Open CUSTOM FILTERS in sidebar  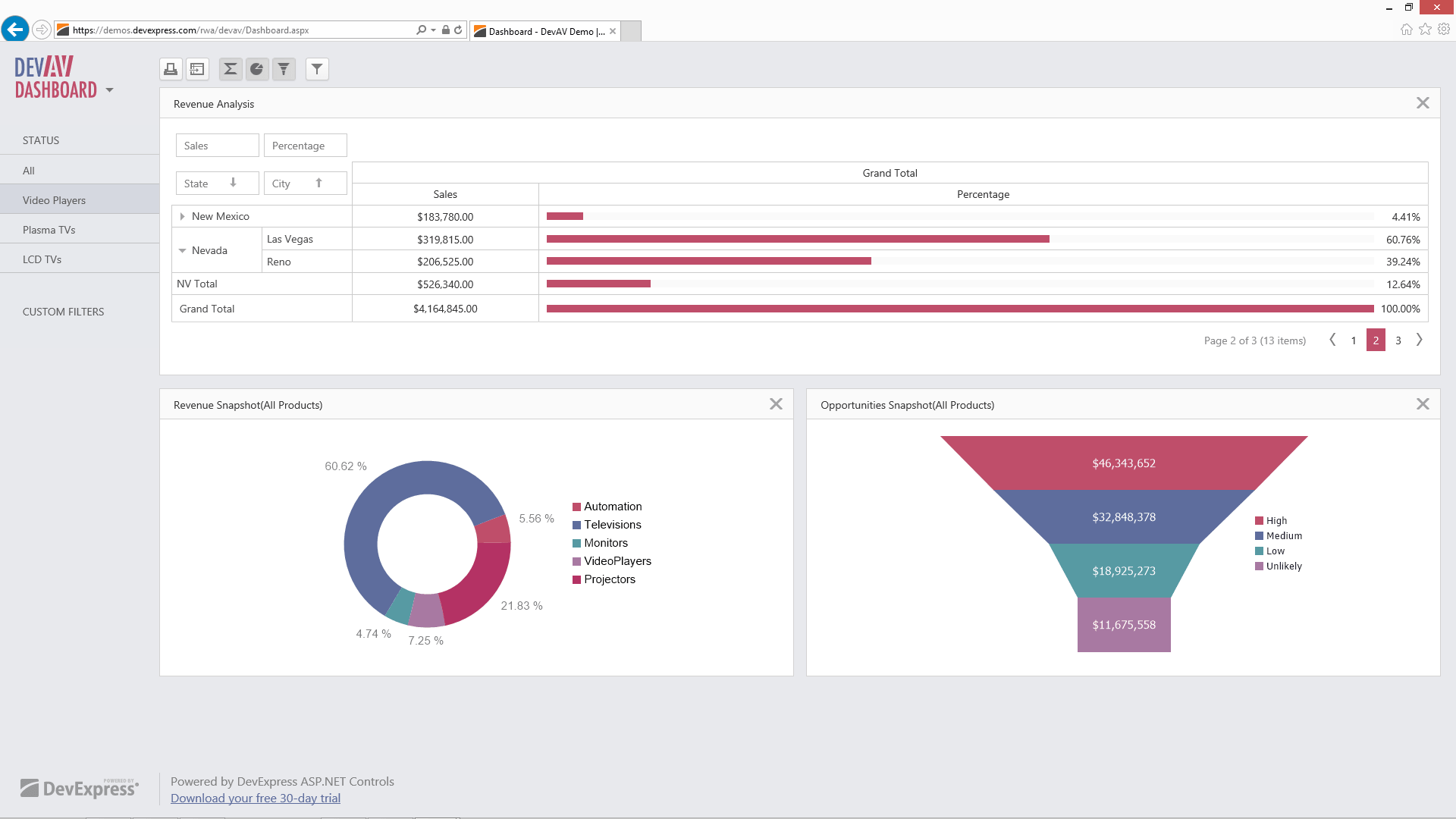coord(63,312)
